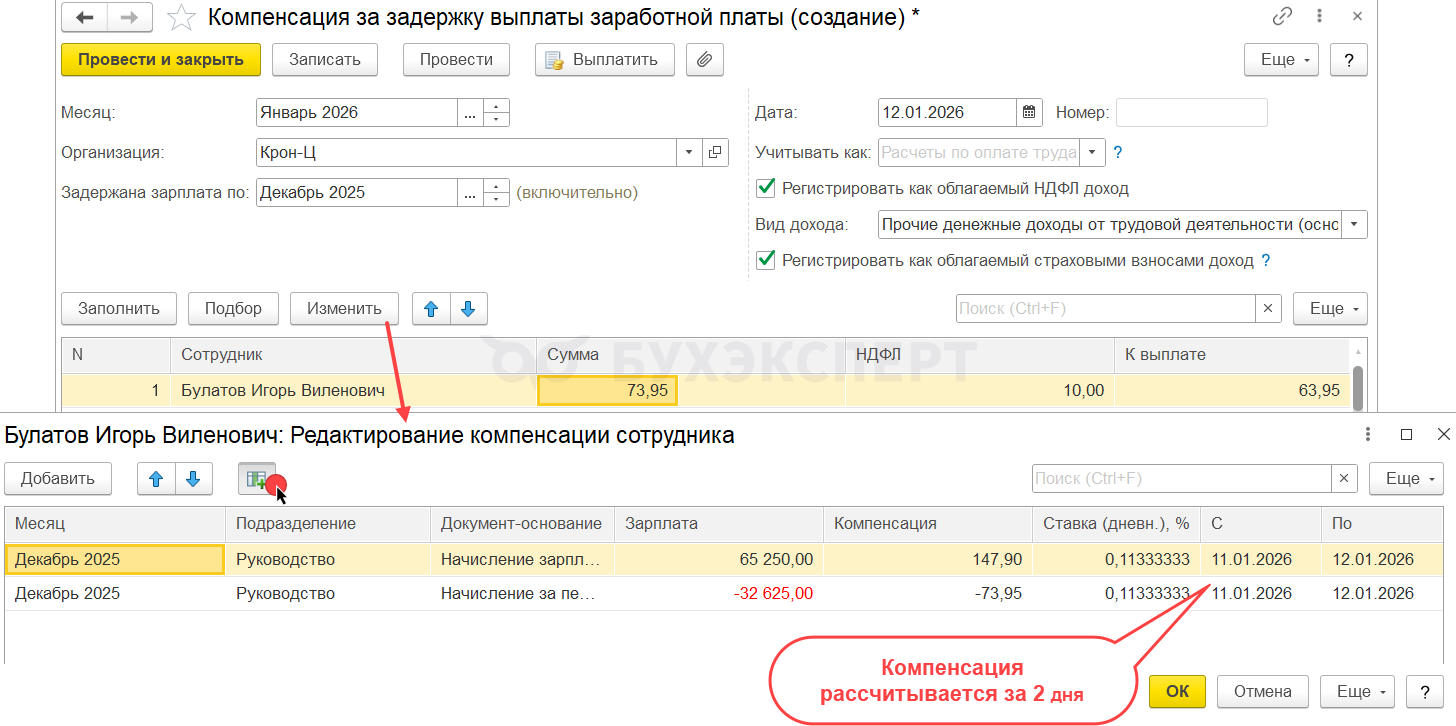Image resolution: width=1456 pixels, height=726 pixels.
Task: Open Еще menu beside the Отмена button
Action: 1359,691
